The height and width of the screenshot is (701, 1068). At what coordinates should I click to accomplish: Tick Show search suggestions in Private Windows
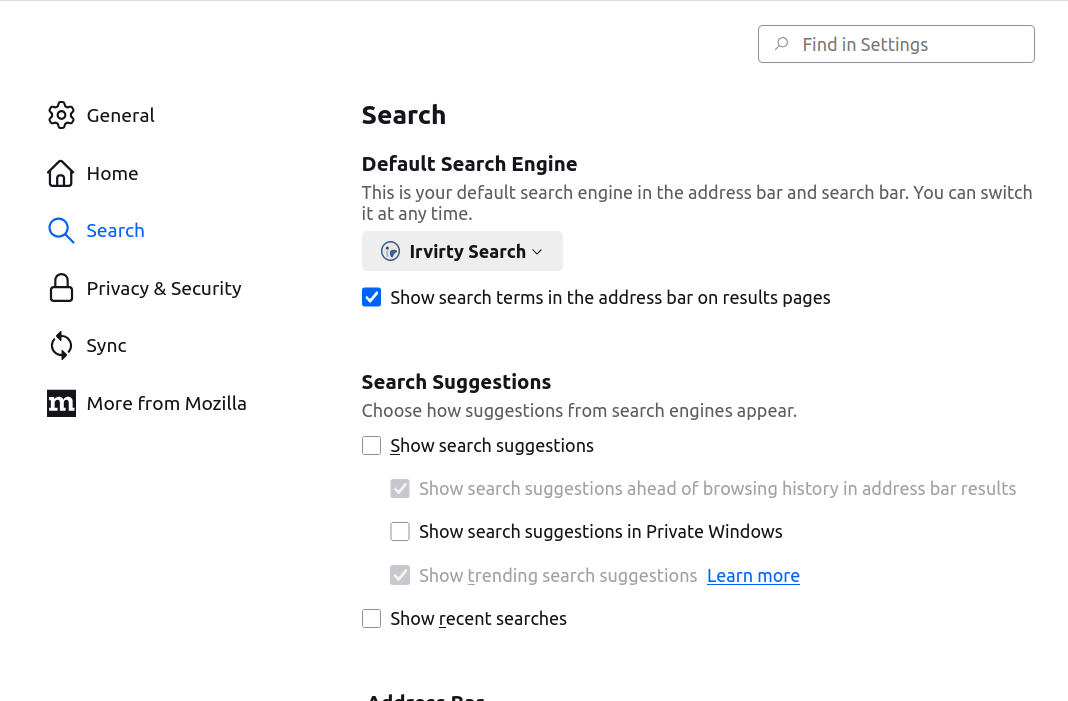400,532
